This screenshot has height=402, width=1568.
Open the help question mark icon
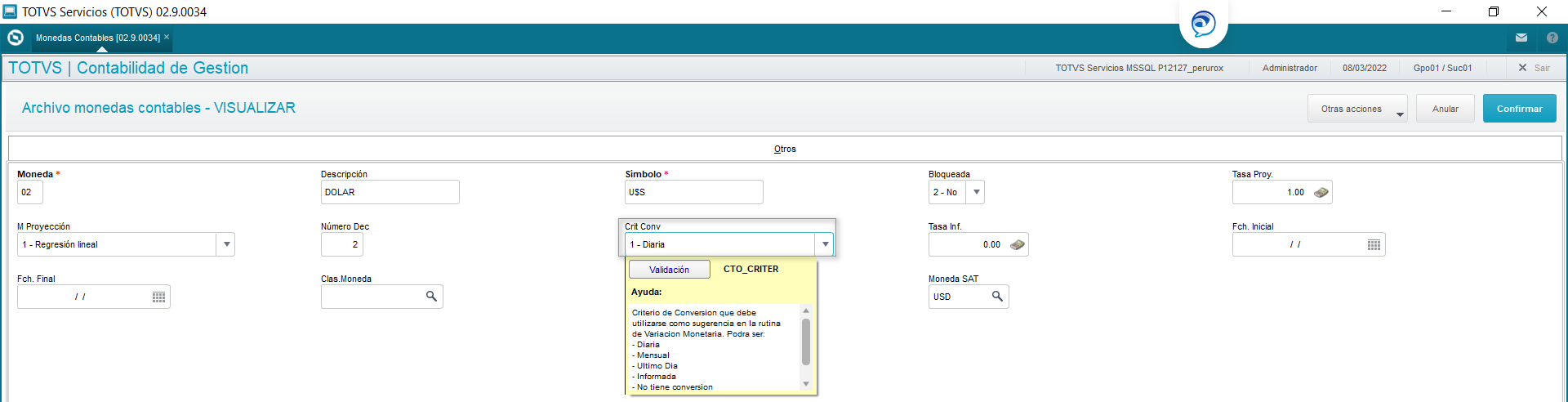point(1552,38)
